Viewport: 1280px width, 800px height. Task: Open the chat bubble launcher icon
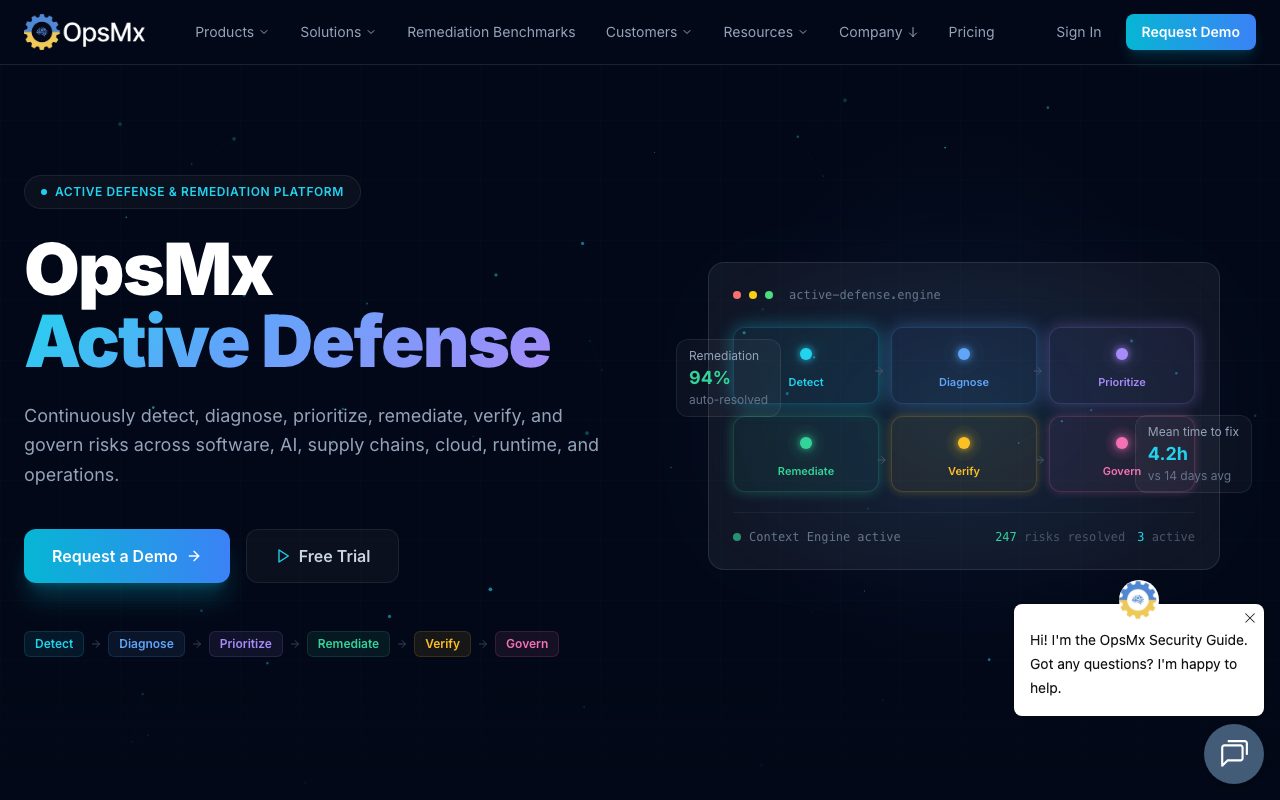[1234, 754]
